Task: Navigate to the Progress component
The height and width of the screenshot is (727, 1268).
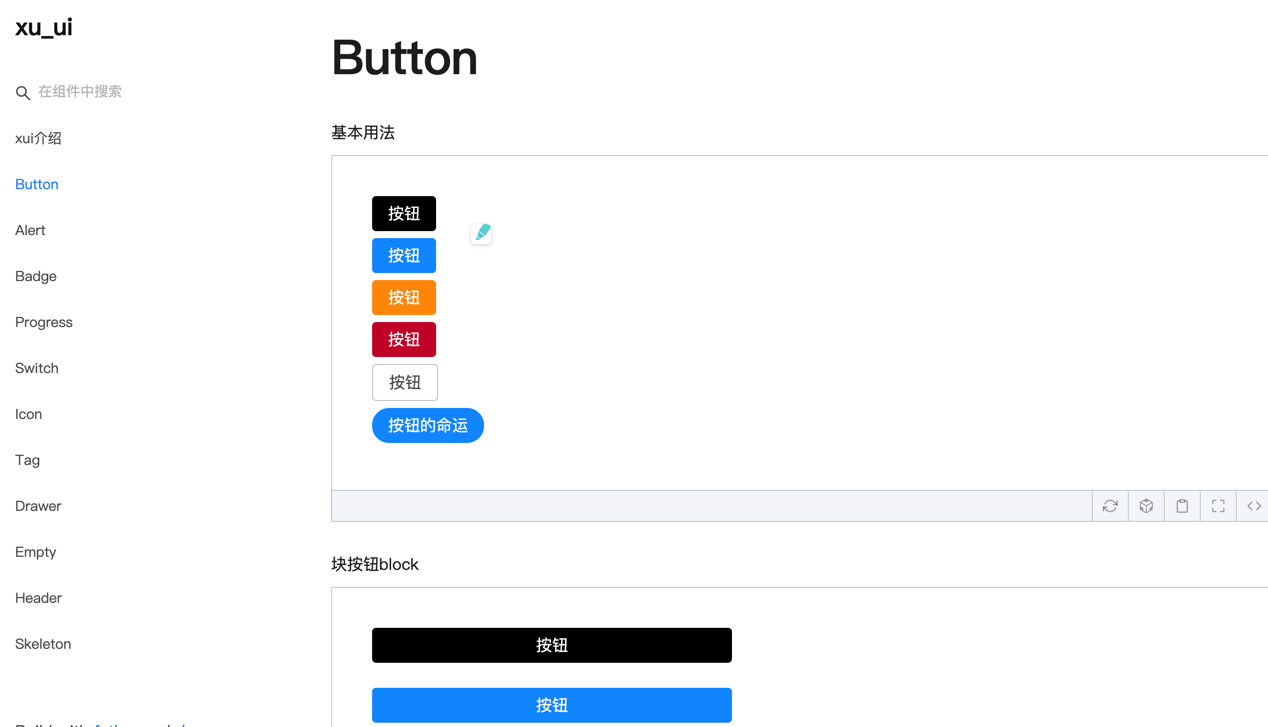Action: tap(44, 322)
